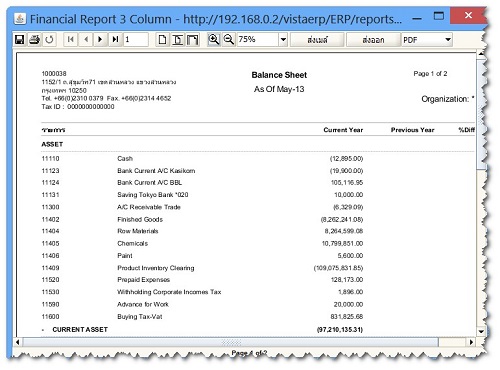Click the CURRENT ASSET total label
Image resolution: width=500 pixels, height=370 pixels.
[80, 330]
